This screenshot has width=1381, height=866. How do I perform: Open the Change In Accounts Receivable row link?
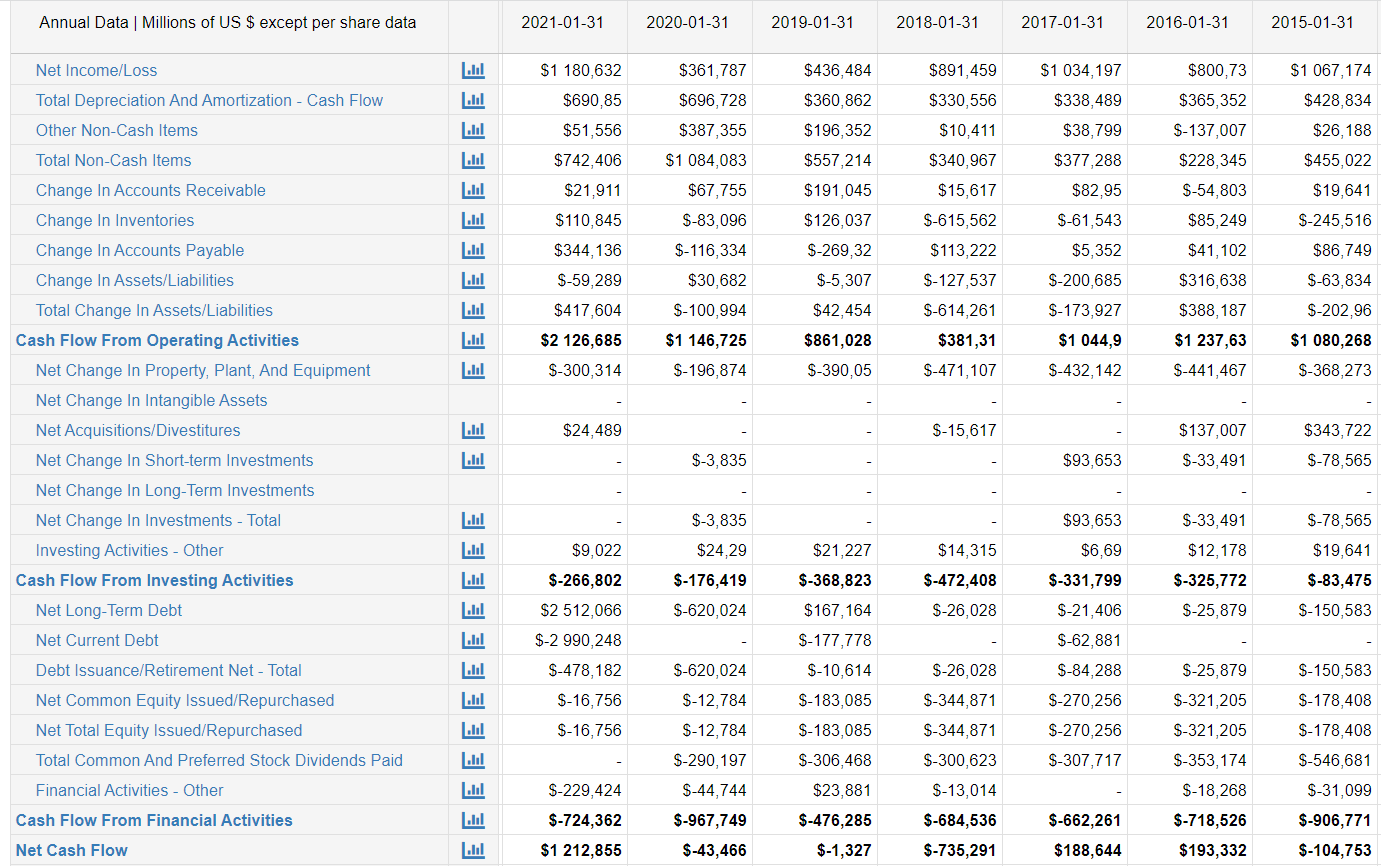coord(151,190)
